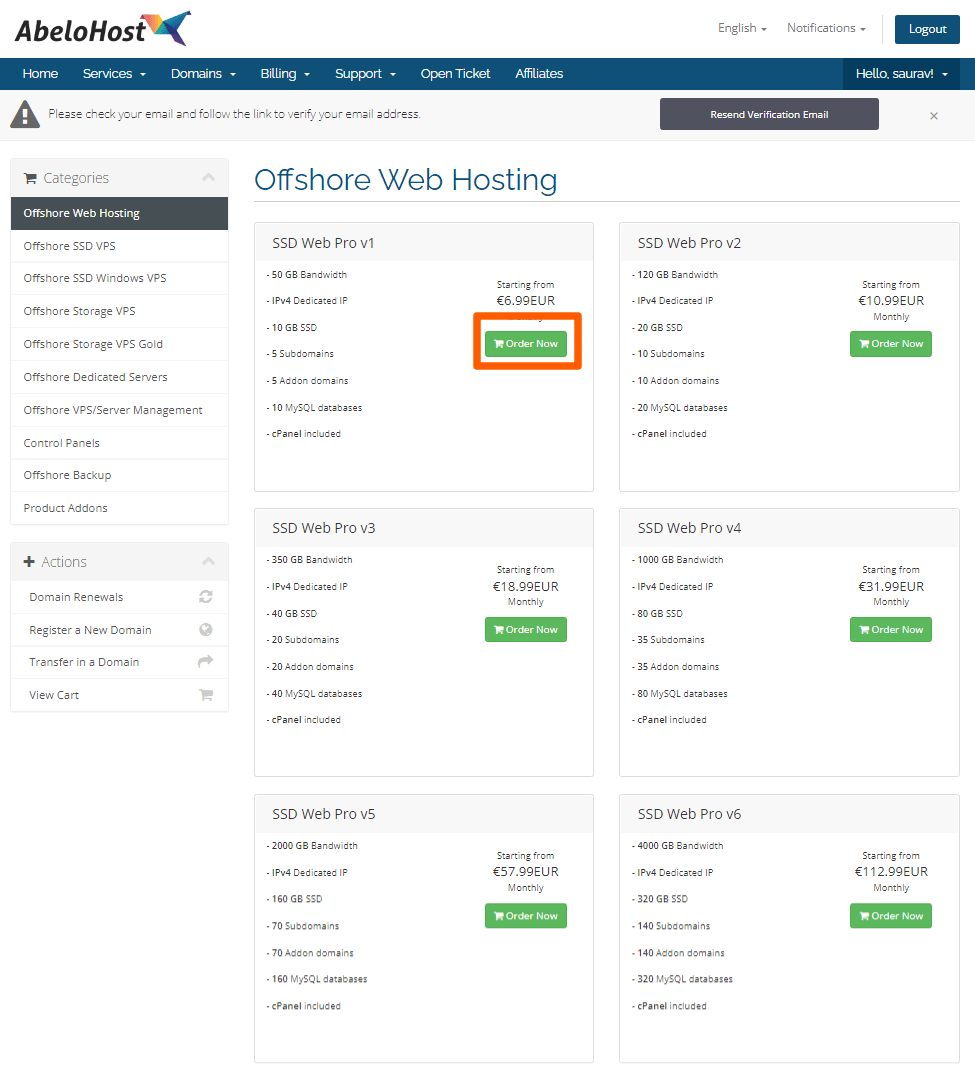Click the AbeloHost logo
Viewport: 975px width, 1083px height.
pos(100,29)
